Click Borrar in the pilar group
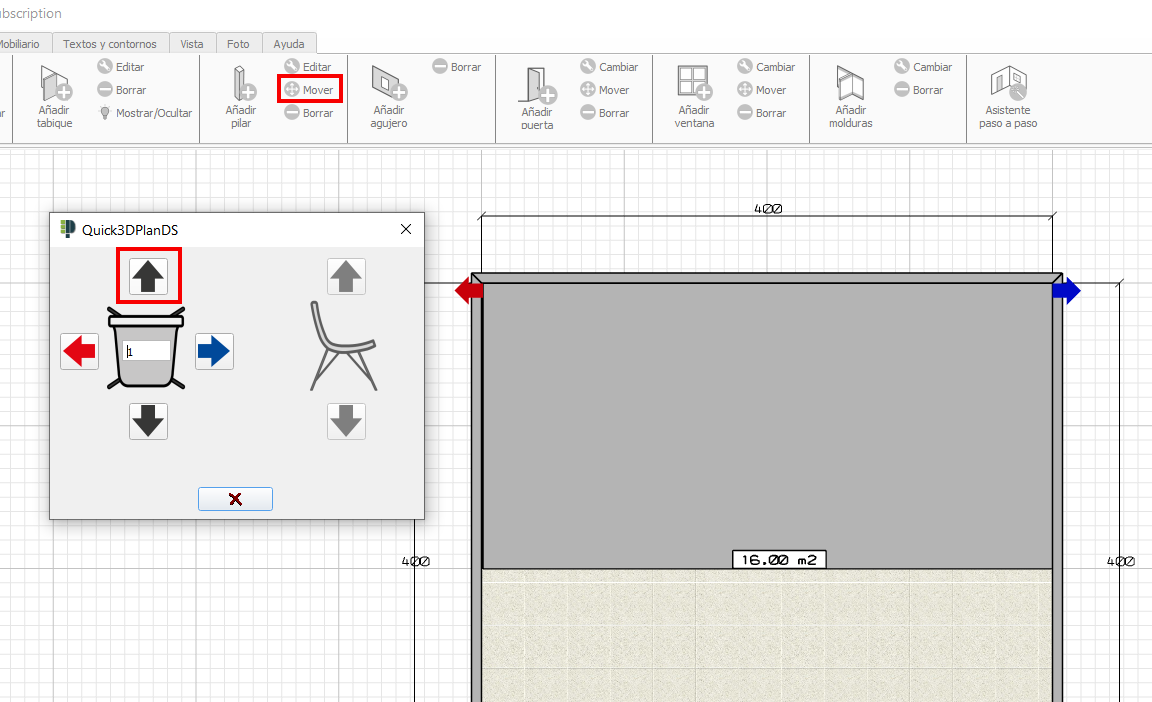This screenshot has width=1152, height=702. [x=309, y=113]
